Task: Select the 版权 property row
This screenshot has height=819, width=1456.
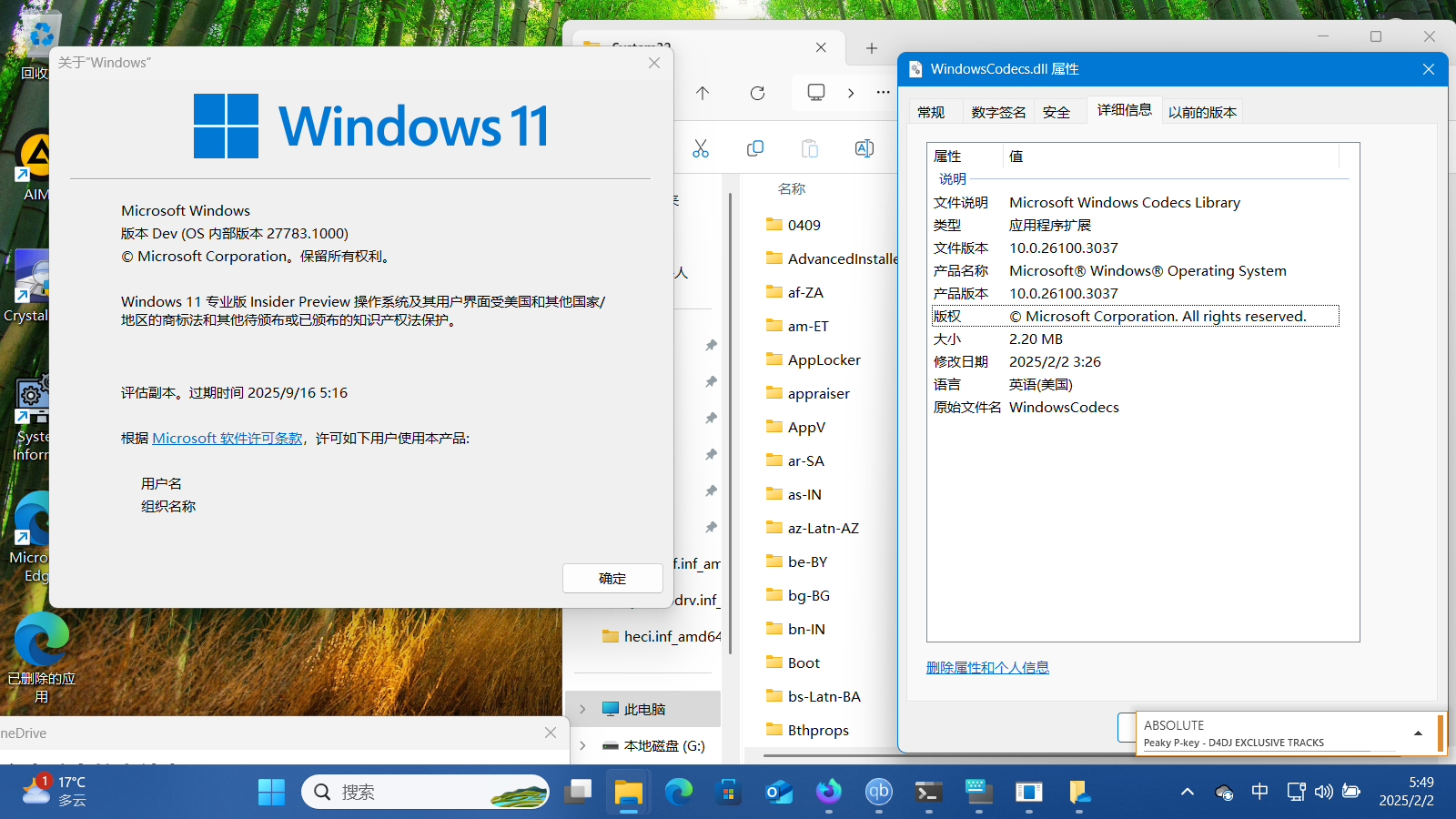Action: coord(1135,316)
